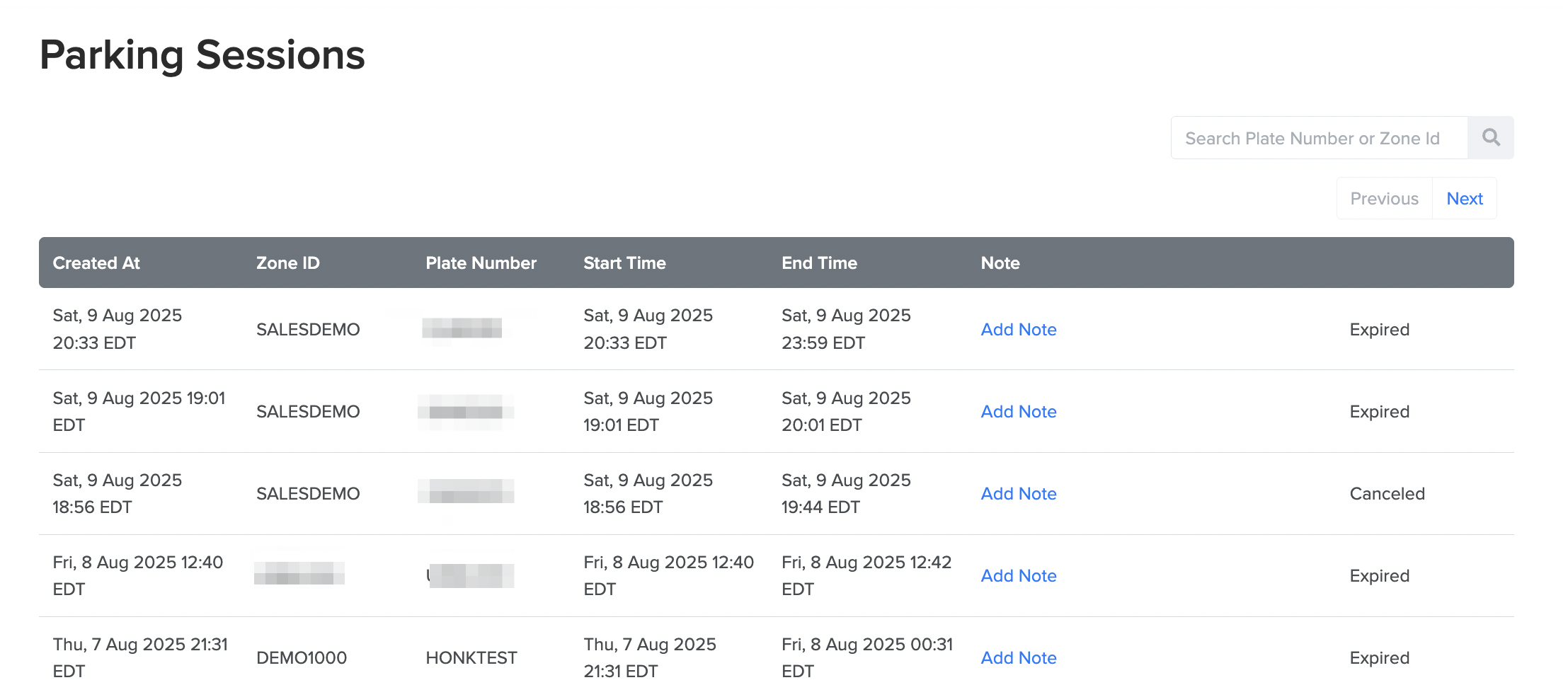Click the search magnifier icon button

click(x=1490, y=138)
